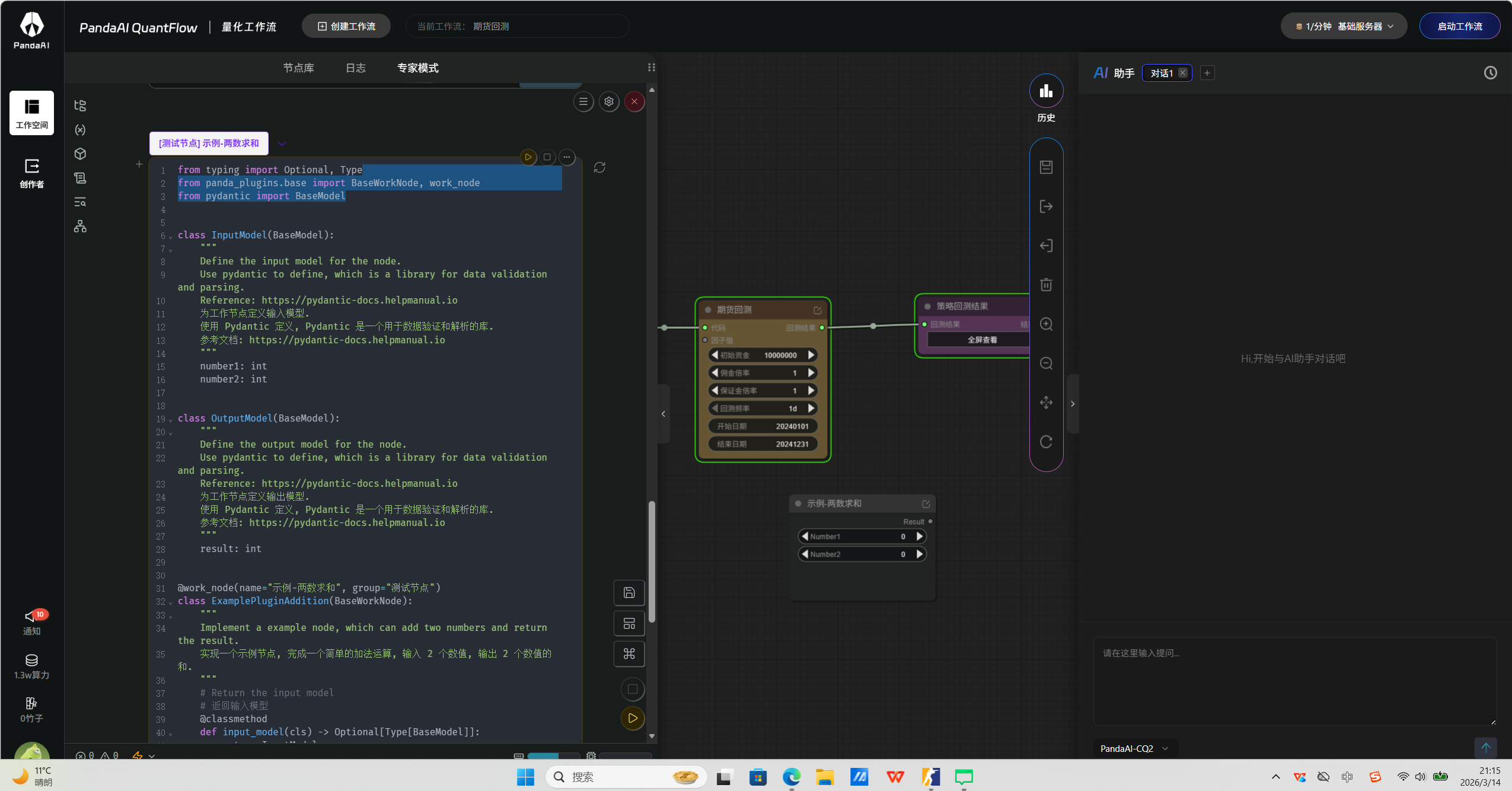This screenshot has width=1512, height=791.
Task: Open the variables (x) icon in editor sidebar
Action: tap(80, 130)
